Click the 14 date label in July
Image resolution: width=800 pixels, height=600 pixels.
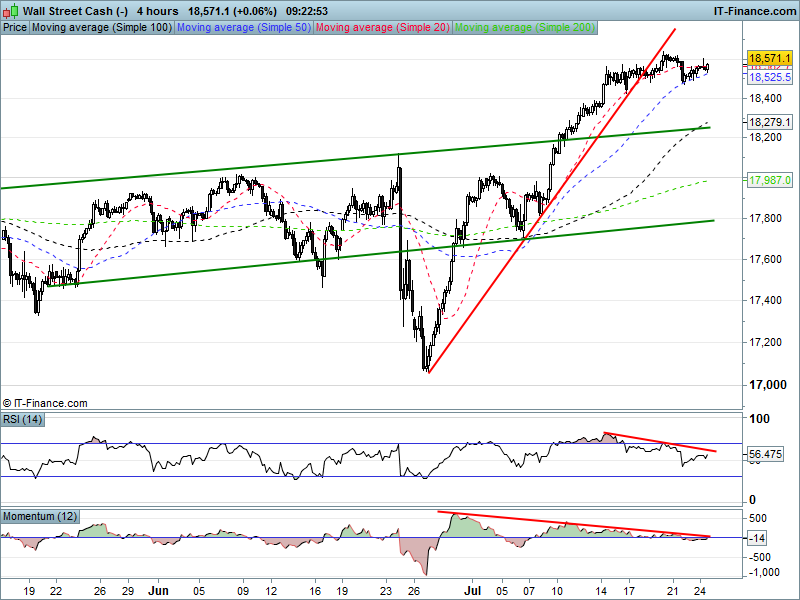tap(602, 591)
